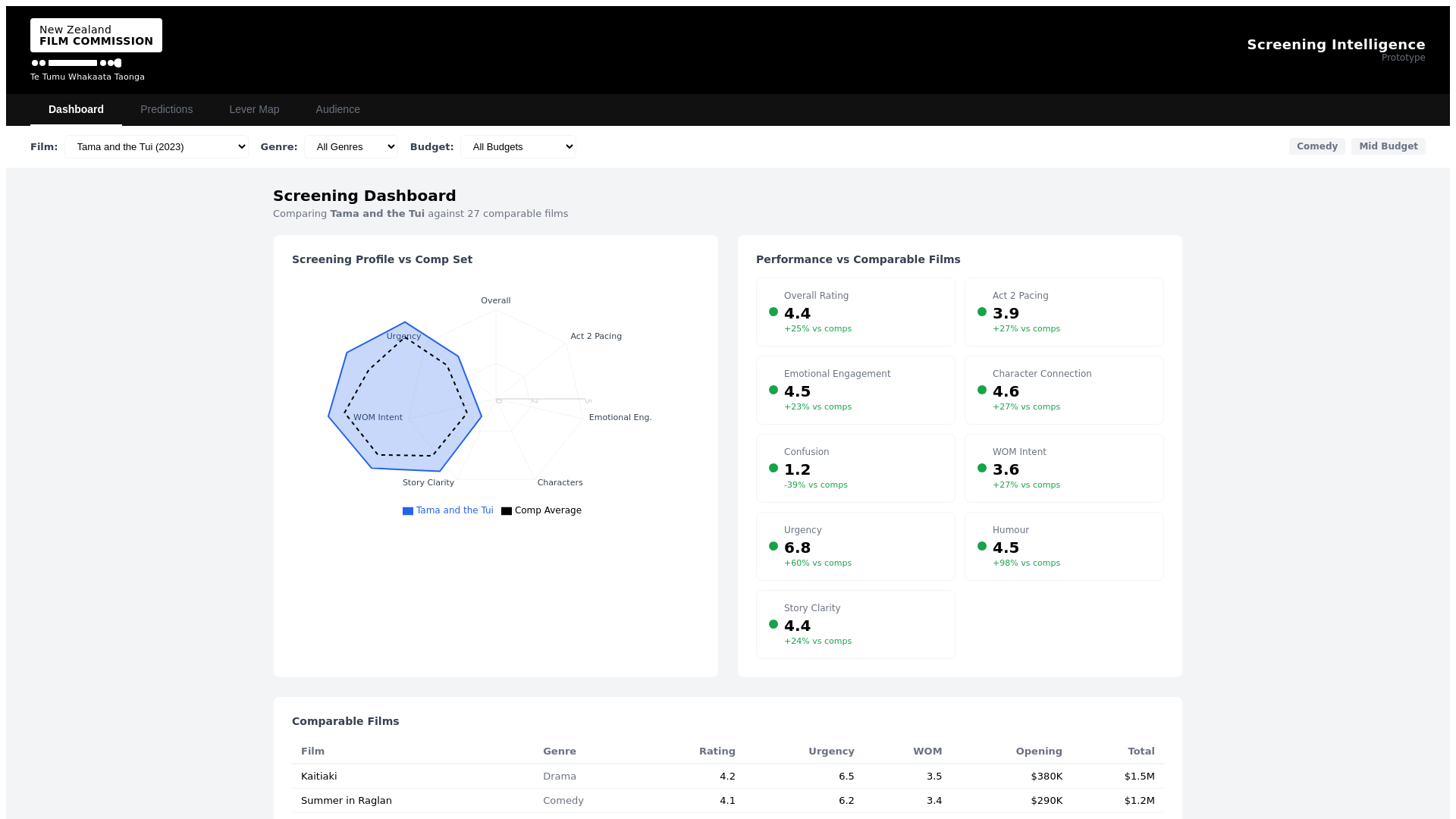Open the Genre filter dropdown

350,146
